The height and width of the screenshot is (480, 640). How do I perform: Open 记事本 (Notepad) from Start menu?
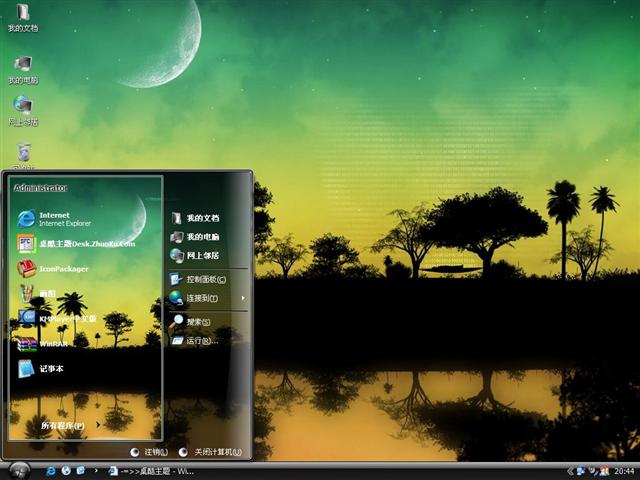(x=50, y=368)
